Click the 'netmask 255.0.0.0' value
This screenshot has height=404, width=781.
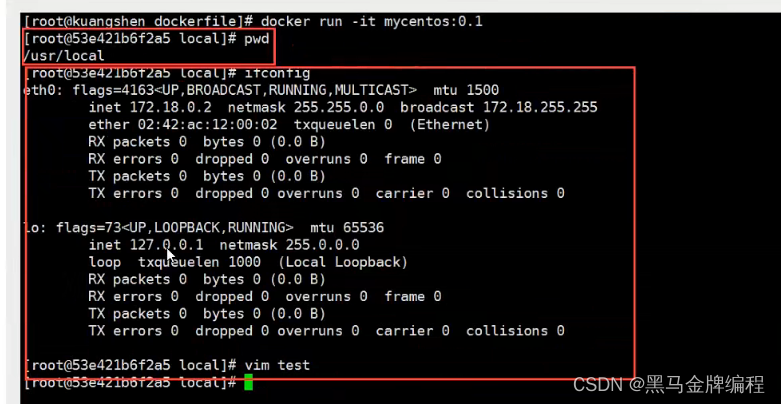(x=289, y=245)
